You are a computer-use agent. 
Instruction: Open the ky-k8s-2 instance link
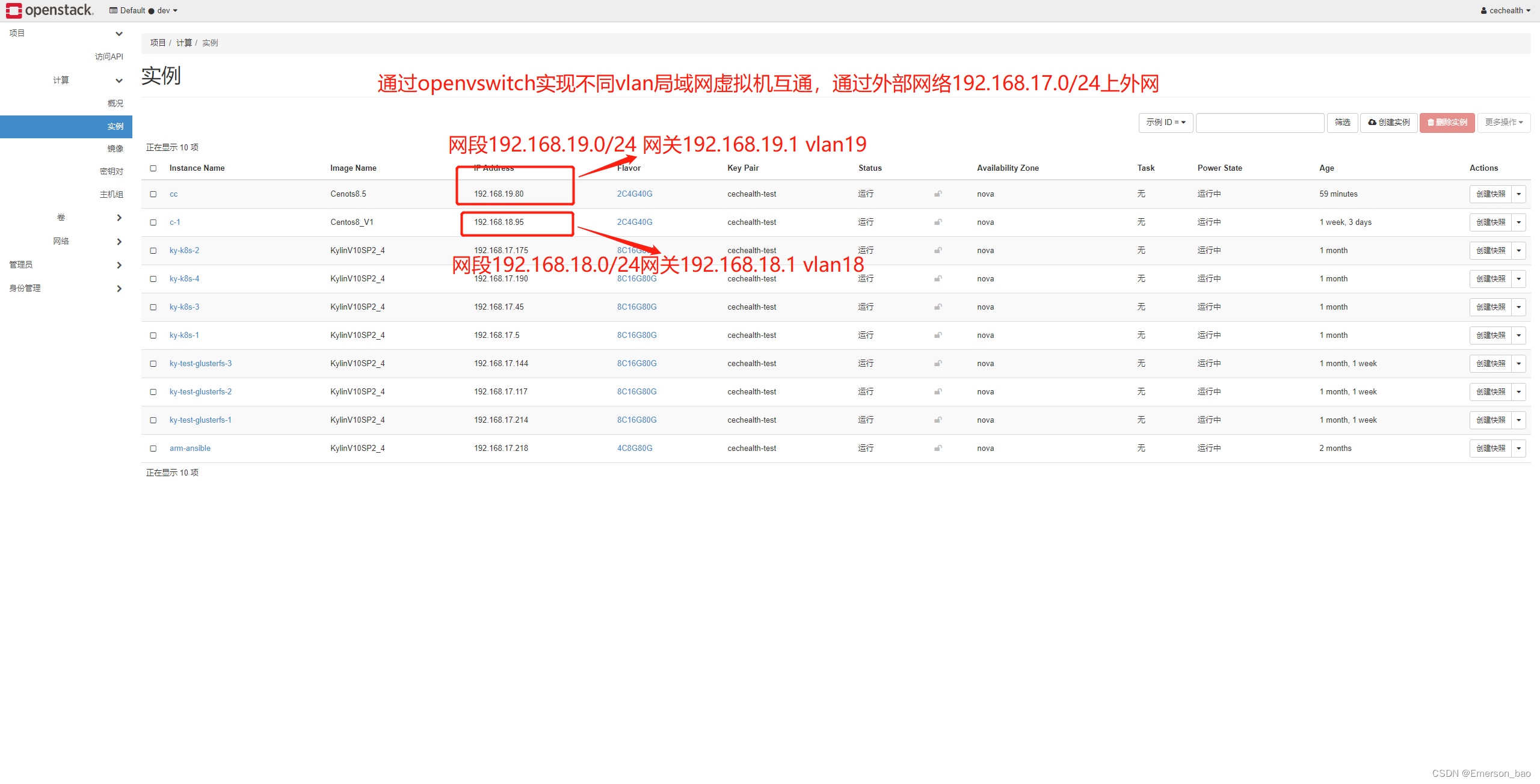(x=184, y=250)
